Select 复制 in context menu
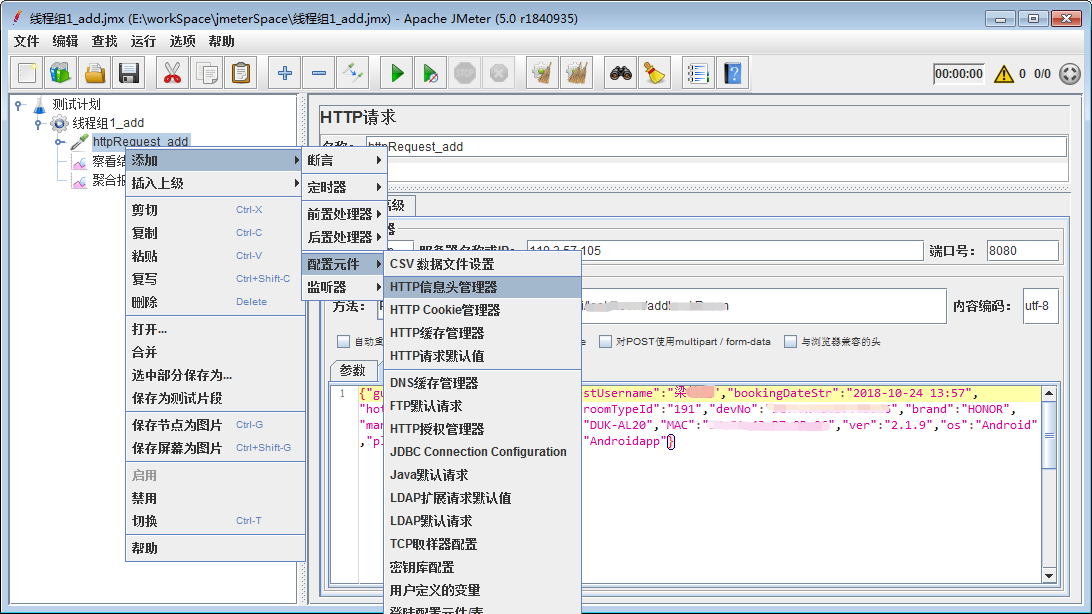Screen dimensions: 1092x614 coord(214,233)
